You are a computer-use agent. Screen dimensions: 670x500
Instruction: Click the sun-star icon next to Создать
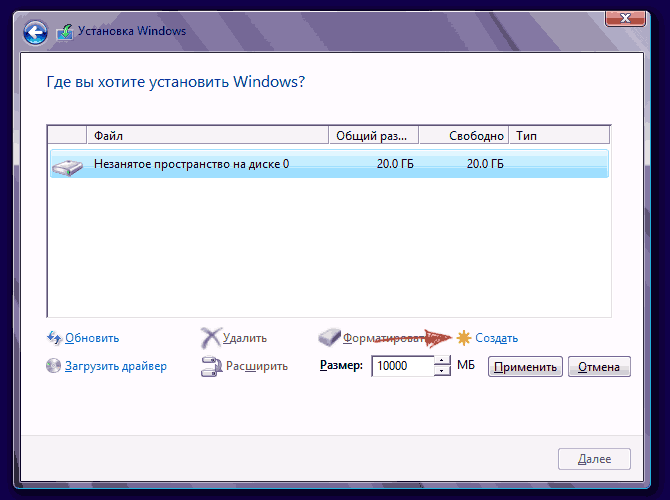464,338
